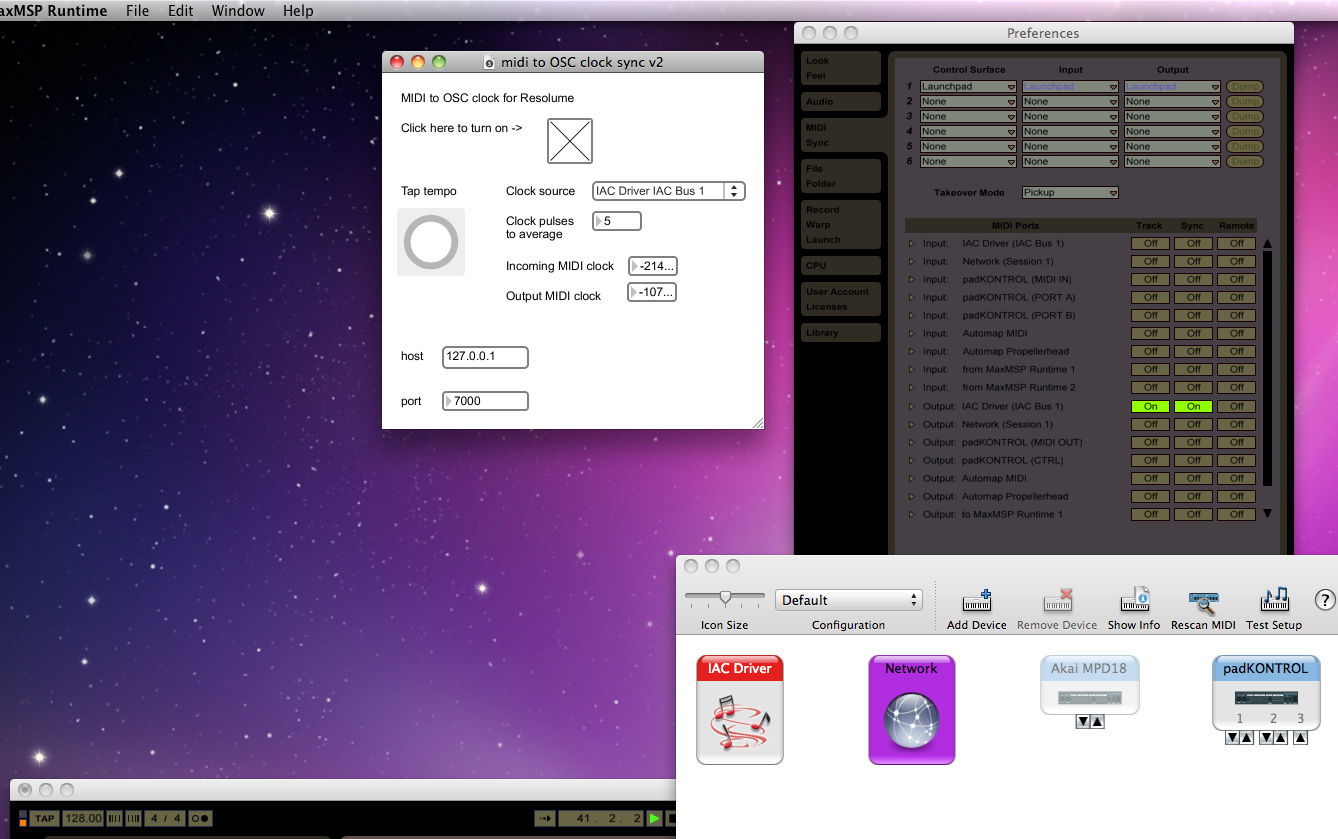Image resolution: width=1338 pixels, height=839 pixels.
Task: Enable Track for Input IAC Driver Bus 1
Action: tap(1149, 243)
